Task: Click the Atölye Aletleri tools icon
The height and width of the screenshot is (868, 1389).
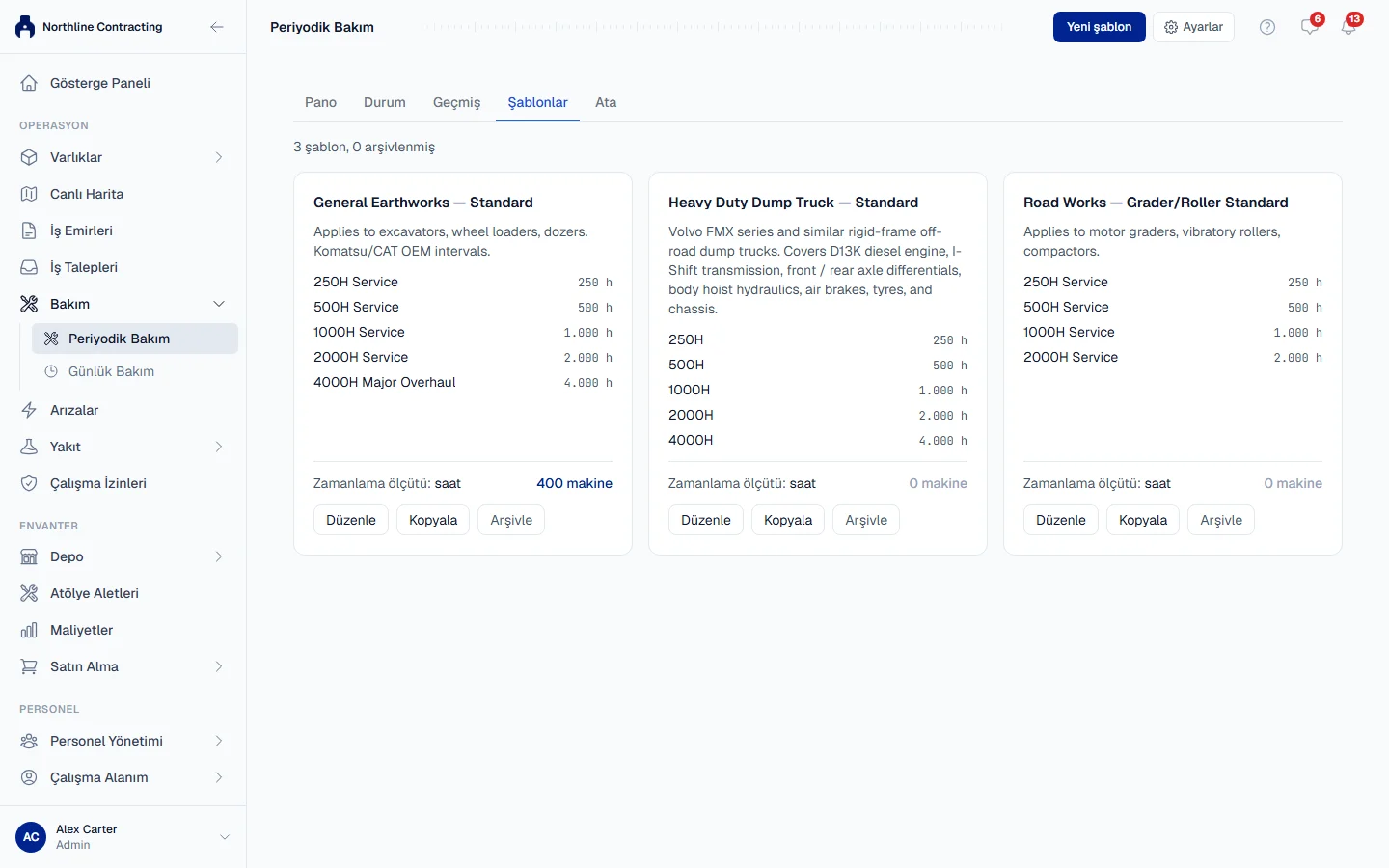Action: [29, 593]
